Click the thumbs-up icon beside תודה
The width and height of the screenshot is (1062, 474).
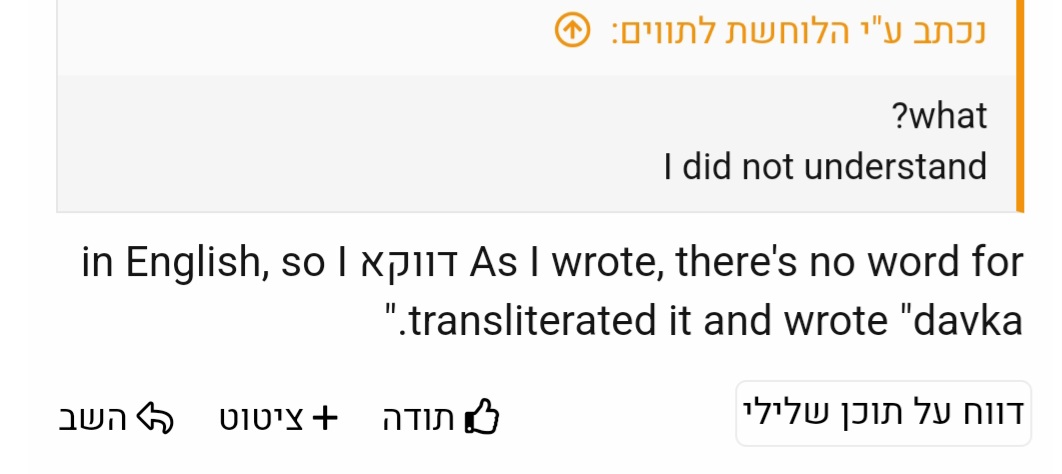tap(484, 419)
